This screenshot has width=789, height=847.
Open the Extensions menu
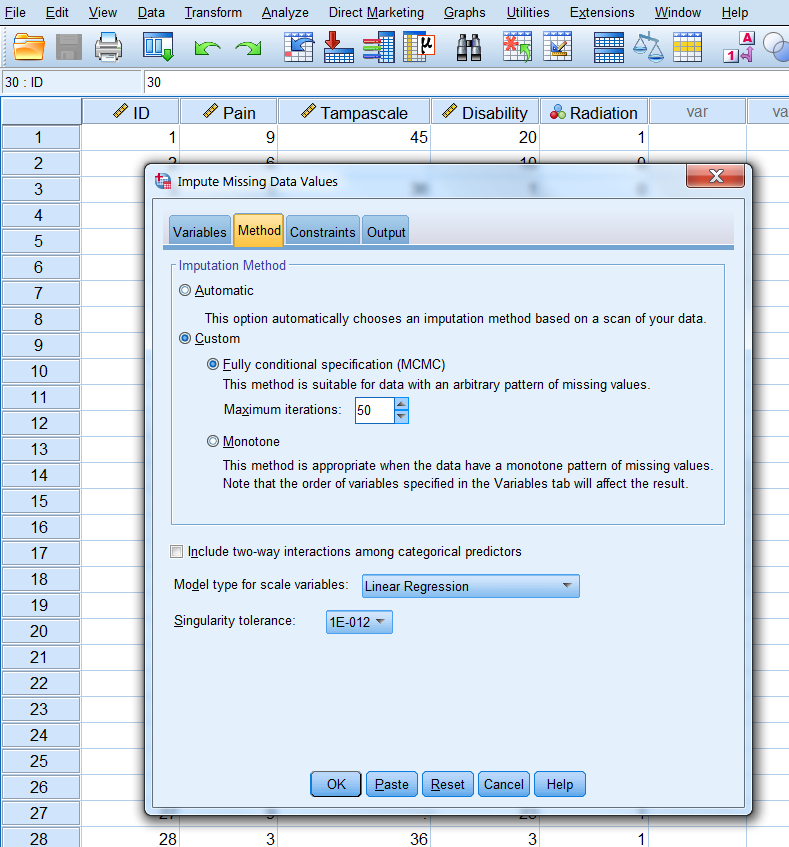click(x=602, y=12)
